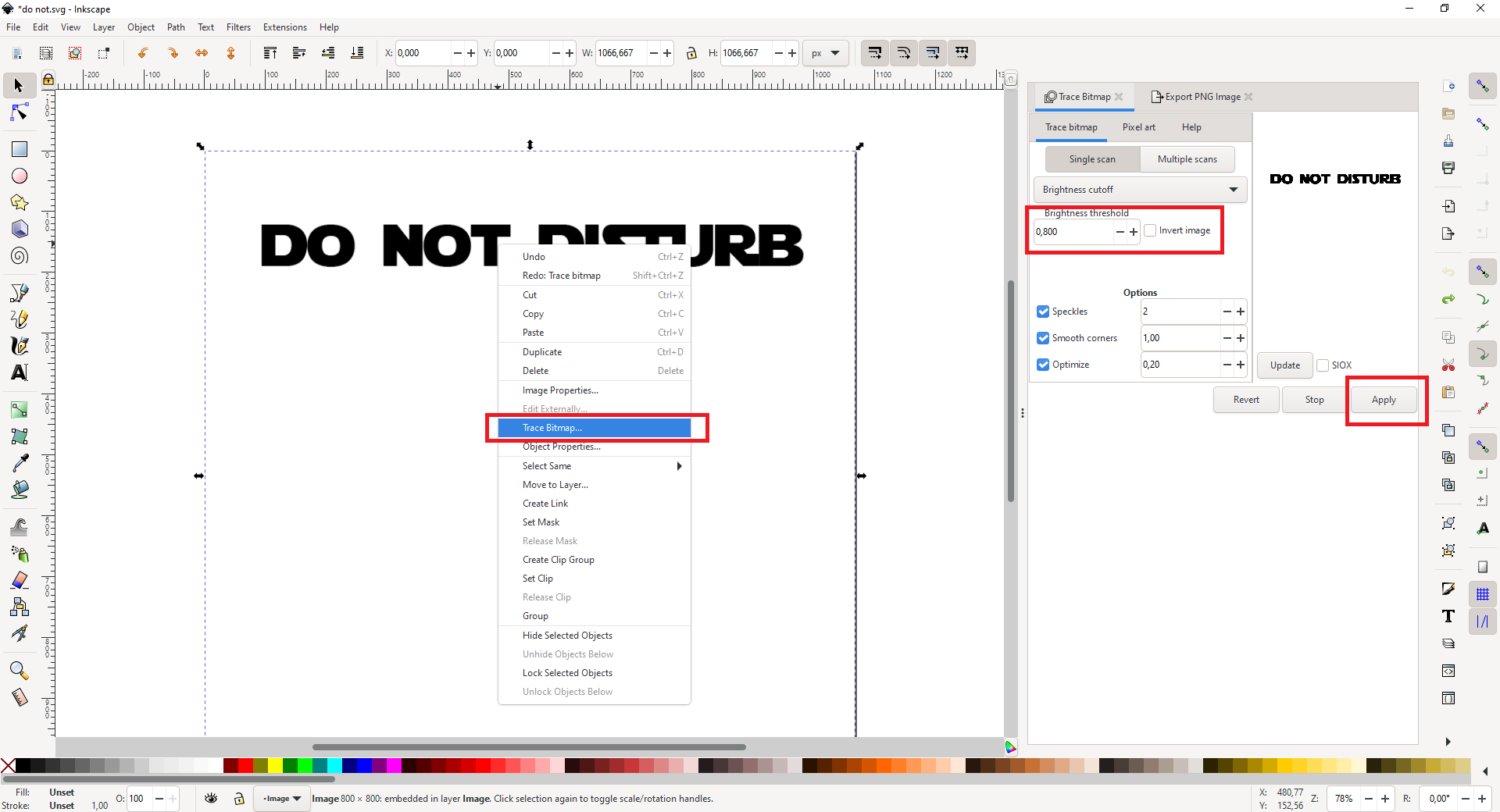
Task: Select the Zoom magnifier tool
Action: 19,671
